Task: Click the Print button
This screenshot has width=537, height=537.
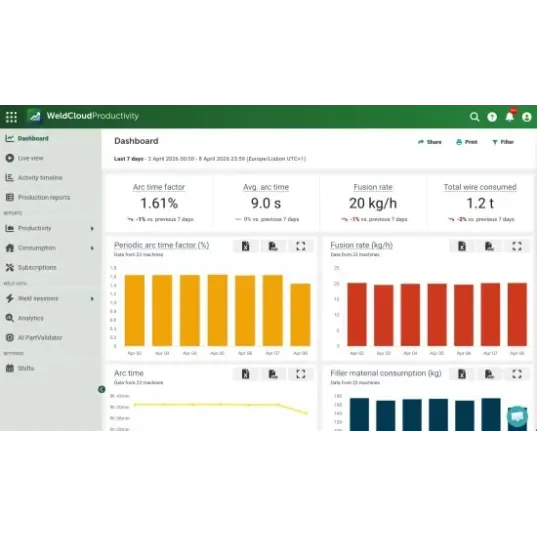Action: click(467, 142)
